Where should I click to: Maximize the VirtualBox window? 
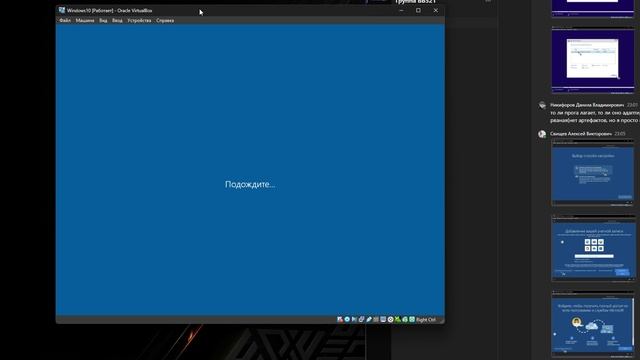click(418, 10)
